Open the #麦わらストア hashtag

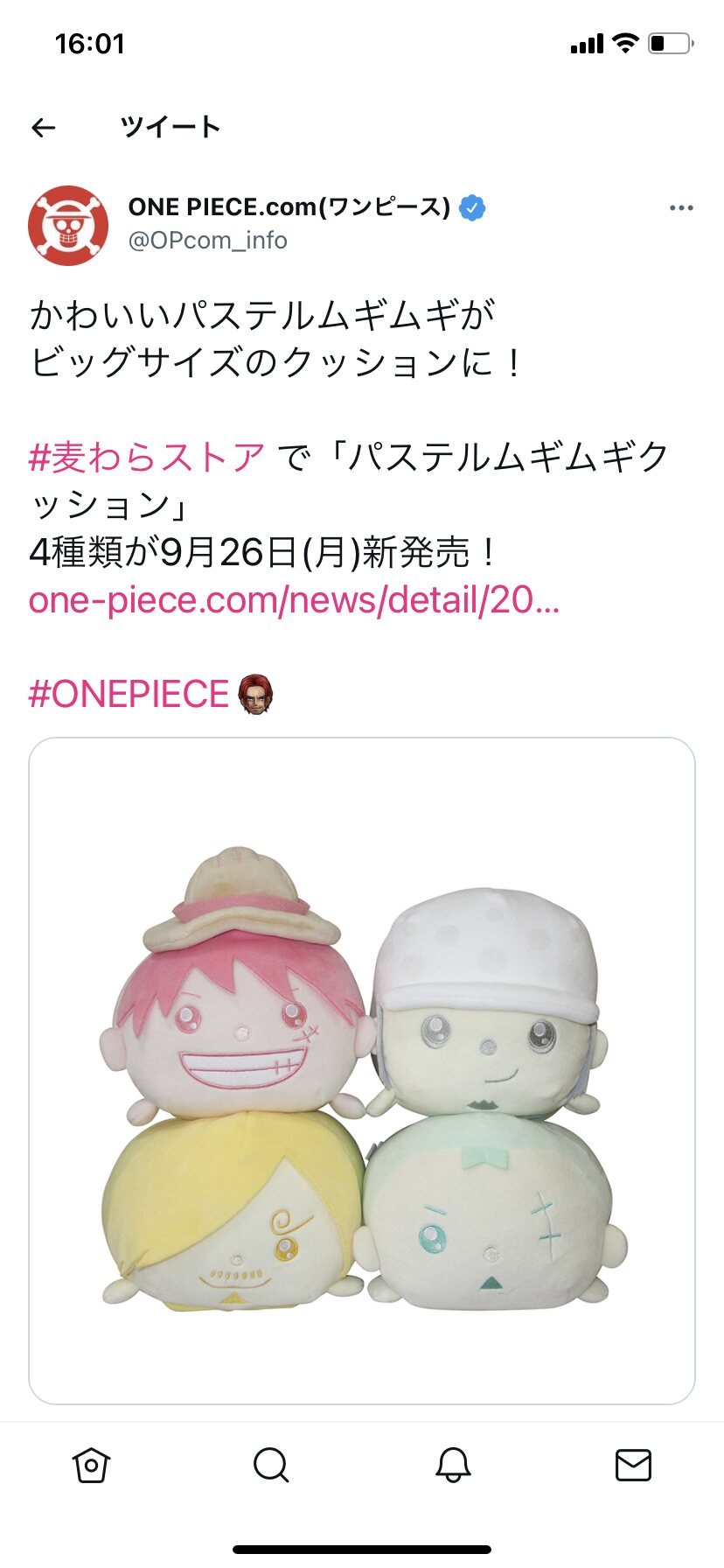click(147, 457)
